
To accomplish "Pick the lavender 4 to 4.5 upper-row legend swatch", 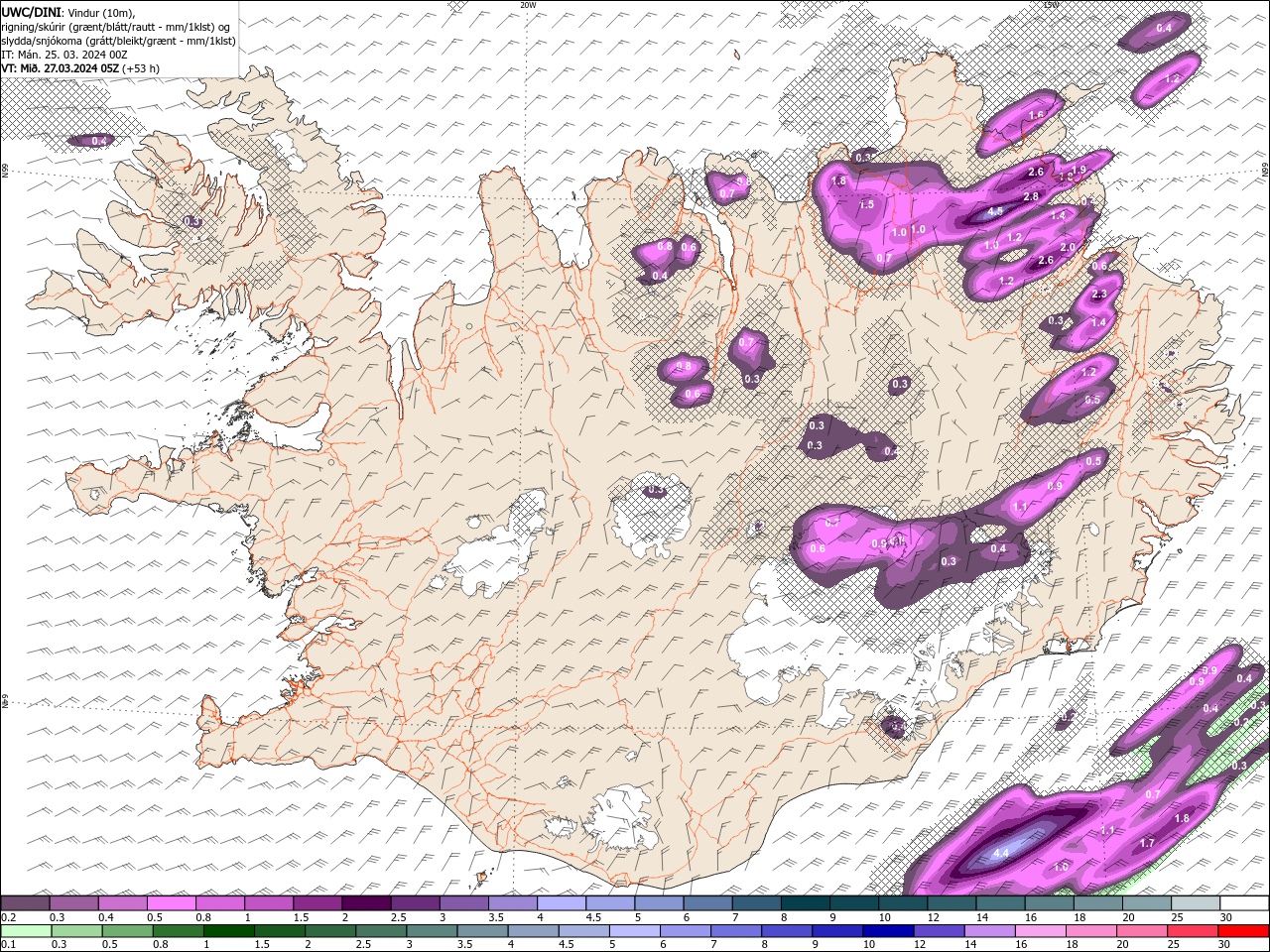I will click(x=561, y=902).
